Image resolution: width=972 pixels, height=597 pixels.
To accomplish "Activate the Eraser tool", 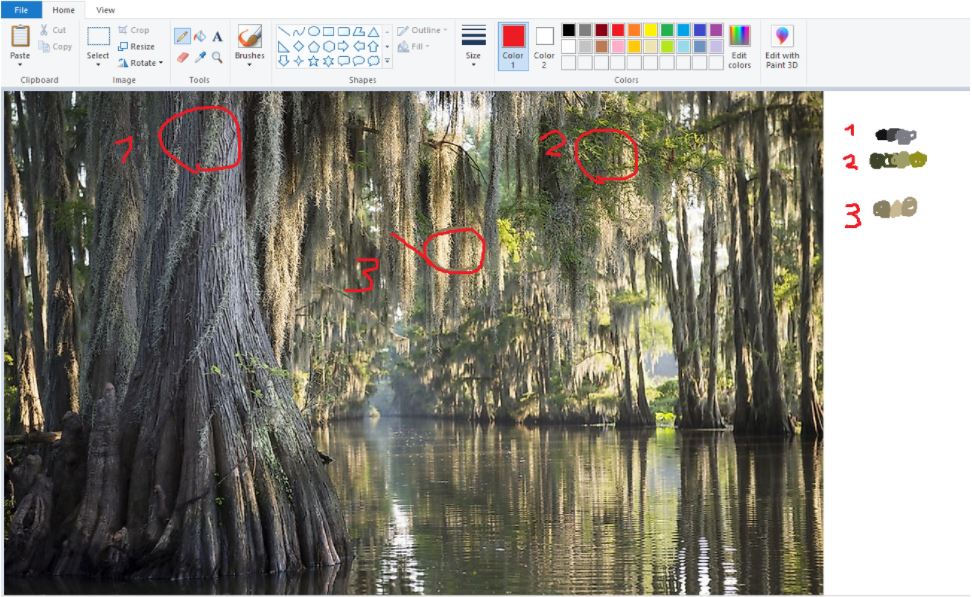I will (182, 57).
